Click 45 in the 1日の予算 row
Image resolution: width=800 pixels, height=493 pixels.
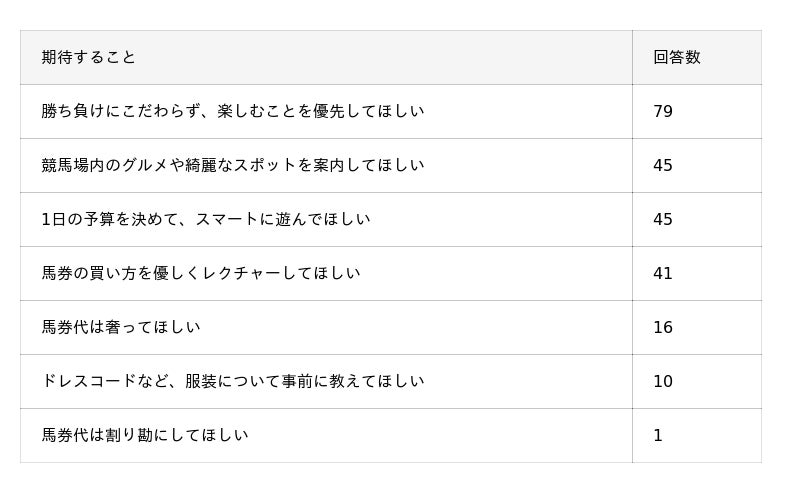[x=663, y=220]
